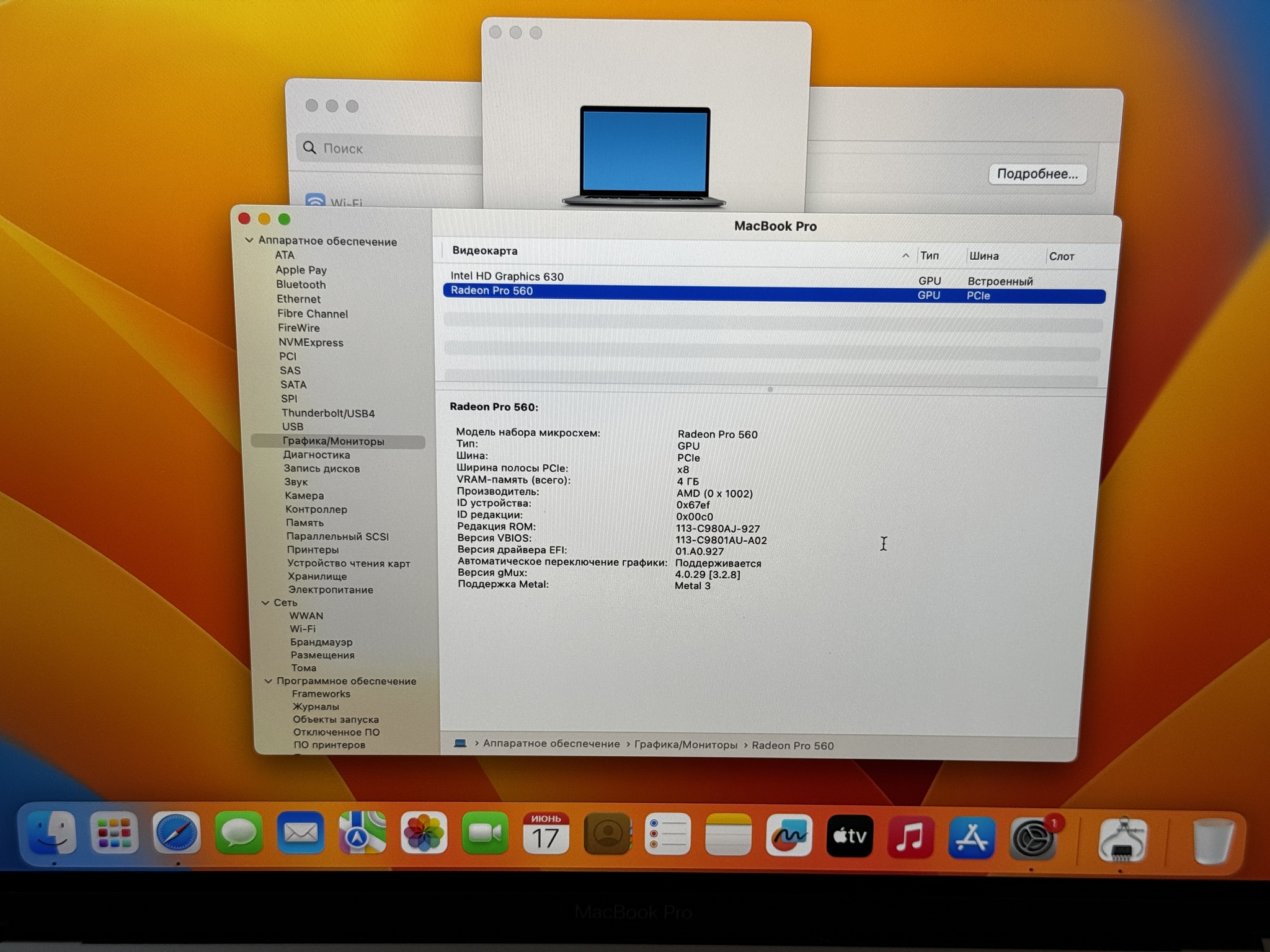
Task: Click Аппаратное обеспечение in the path bar
Action: 551,744
